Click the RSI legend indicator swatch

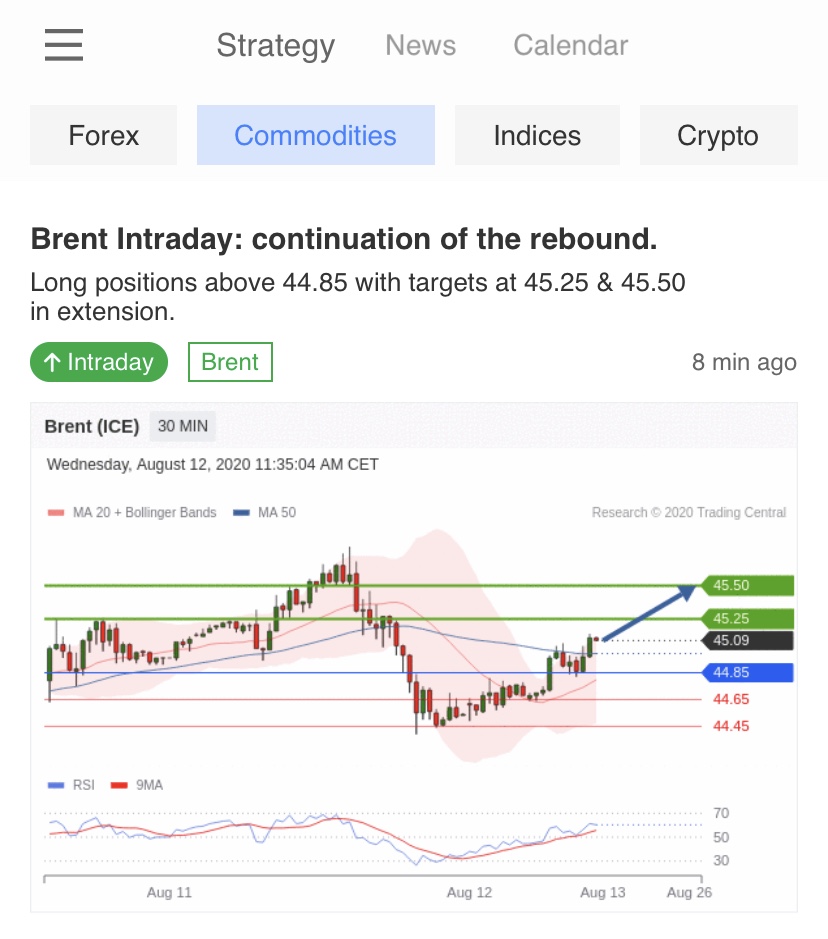click(x=56, y=786)
